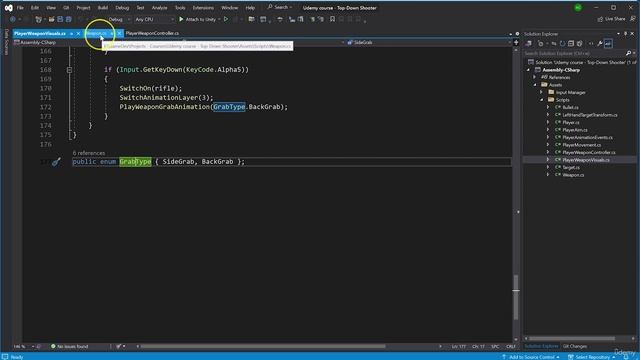Collapse the Assets folder
Viewport: 640px width, 360px height.
tap(535, 85)
